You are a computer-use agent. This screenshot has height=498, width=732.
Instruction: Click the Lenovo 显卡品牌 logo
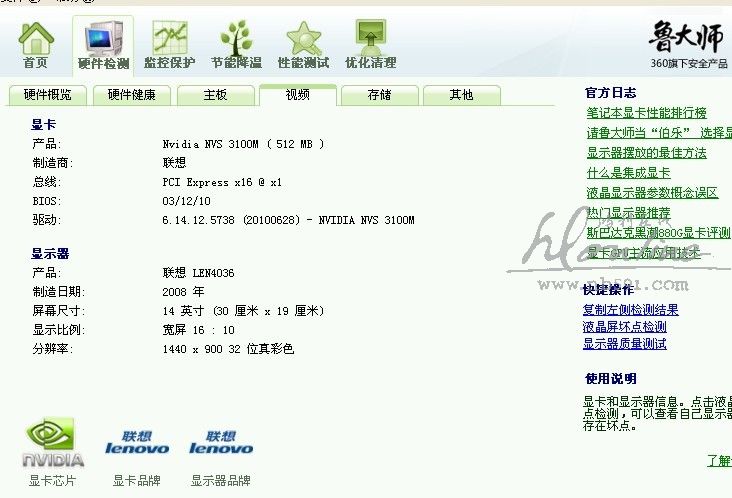(137, 442)
